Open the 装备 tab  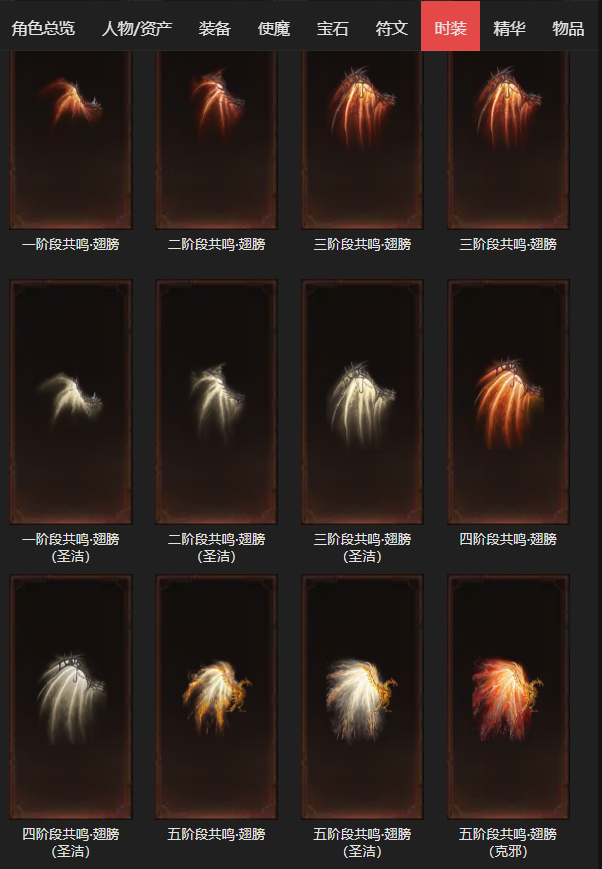(x=215, y=28)
